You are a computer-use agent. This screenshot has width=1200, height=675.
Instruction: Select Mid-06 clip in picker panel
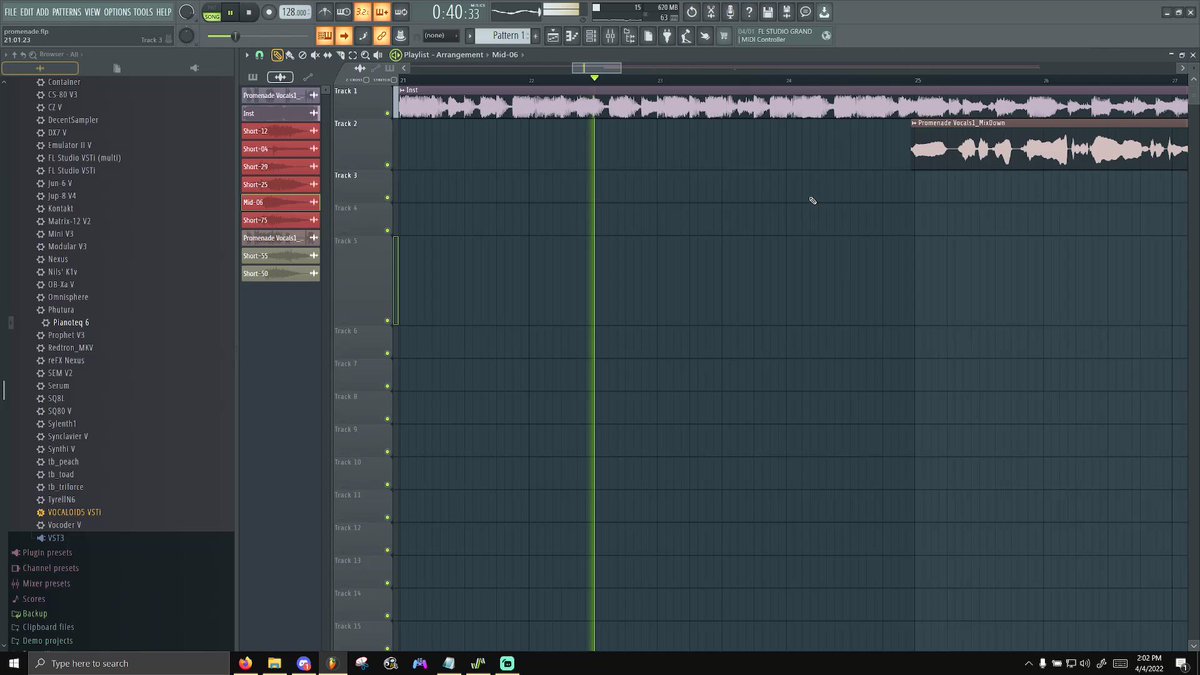tap(280, 202)
